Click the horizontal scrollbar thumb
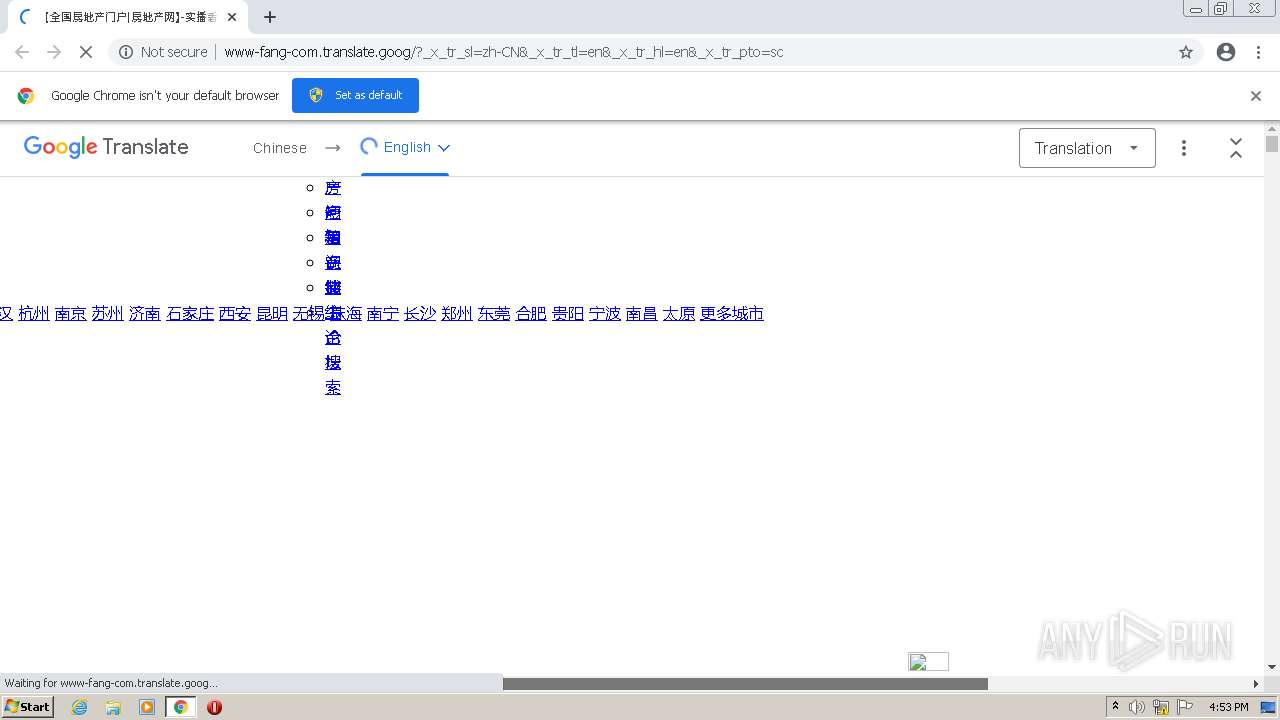The width and height of the screenshot is (1280, 720). pyautogui.click(x=745, y=684)
